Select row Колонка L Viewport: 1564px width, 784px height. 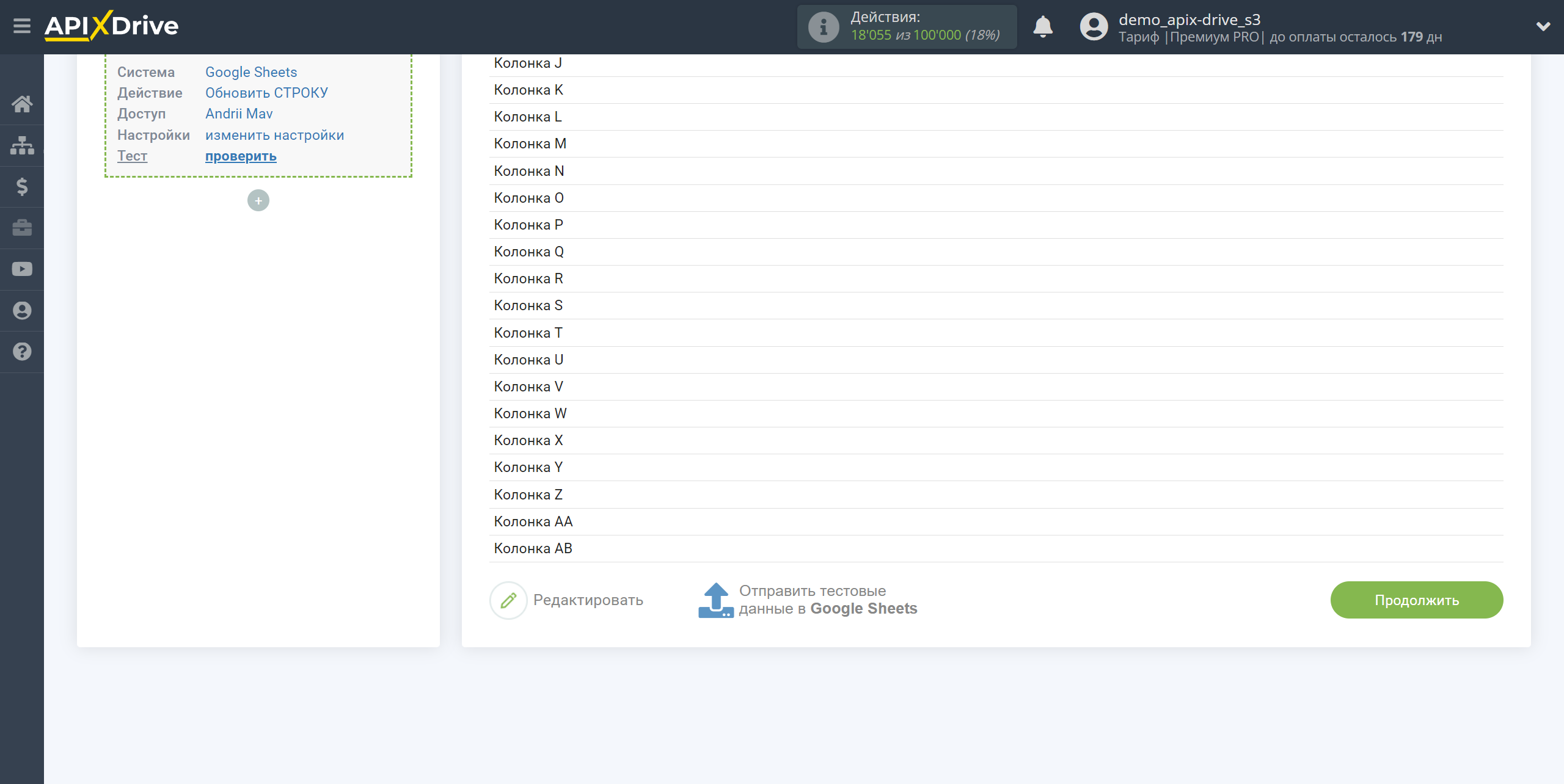click(996, 117)
